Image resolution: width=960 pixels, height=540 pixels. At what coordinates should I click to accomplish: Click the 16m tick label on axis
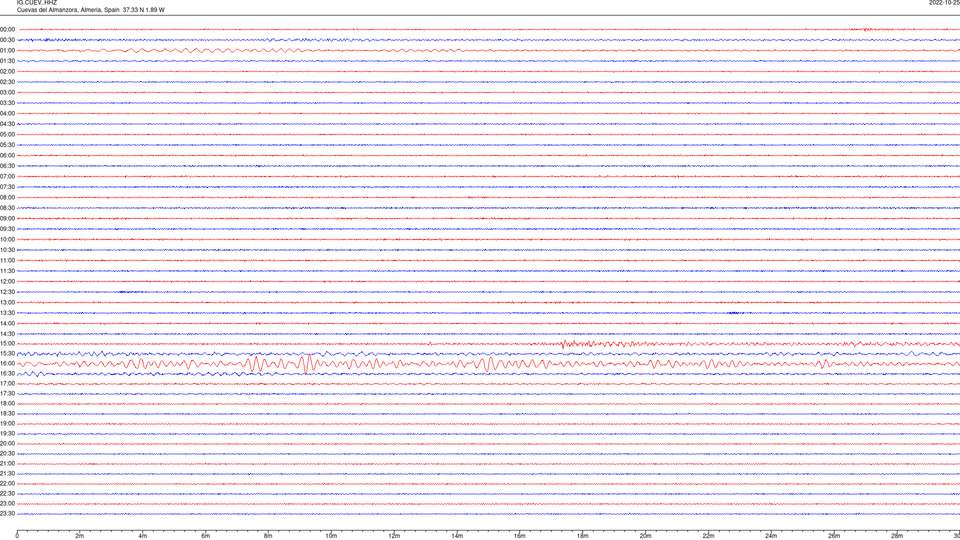(x=520, y=536)
